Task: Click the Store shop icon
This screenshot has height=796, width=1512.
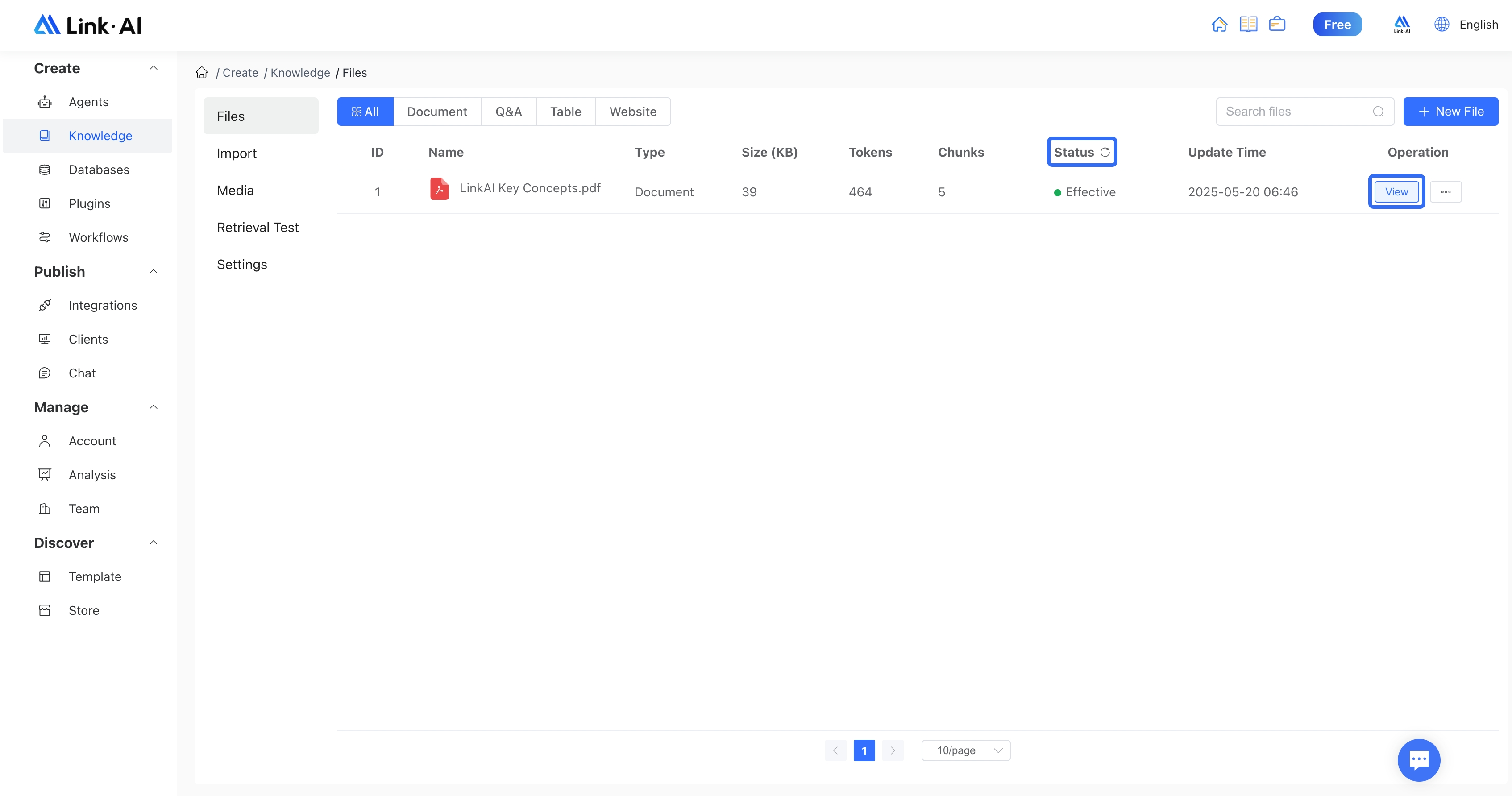Action: [x=45, y=610]
